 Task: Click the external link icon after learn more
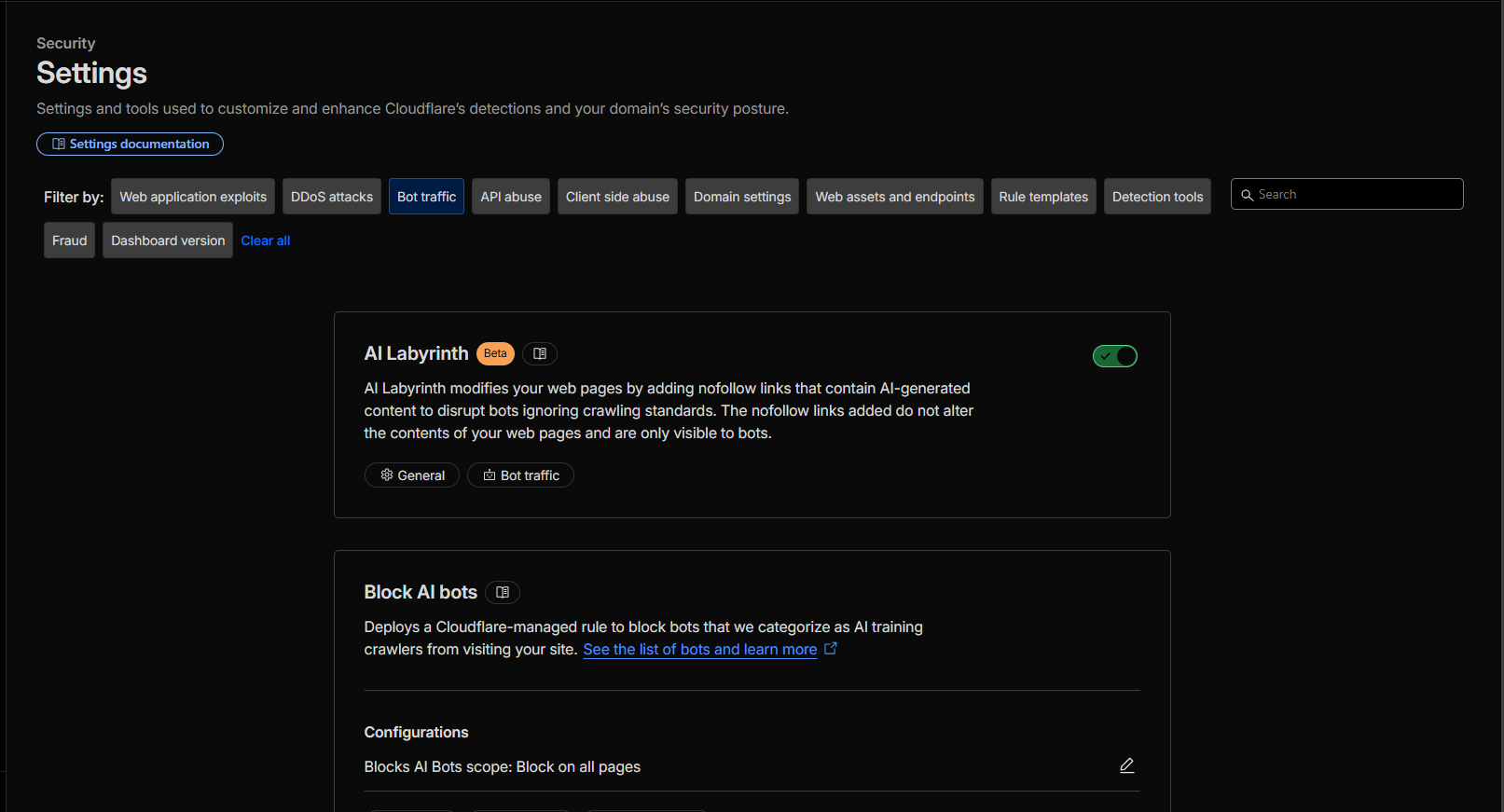[831, 648]
